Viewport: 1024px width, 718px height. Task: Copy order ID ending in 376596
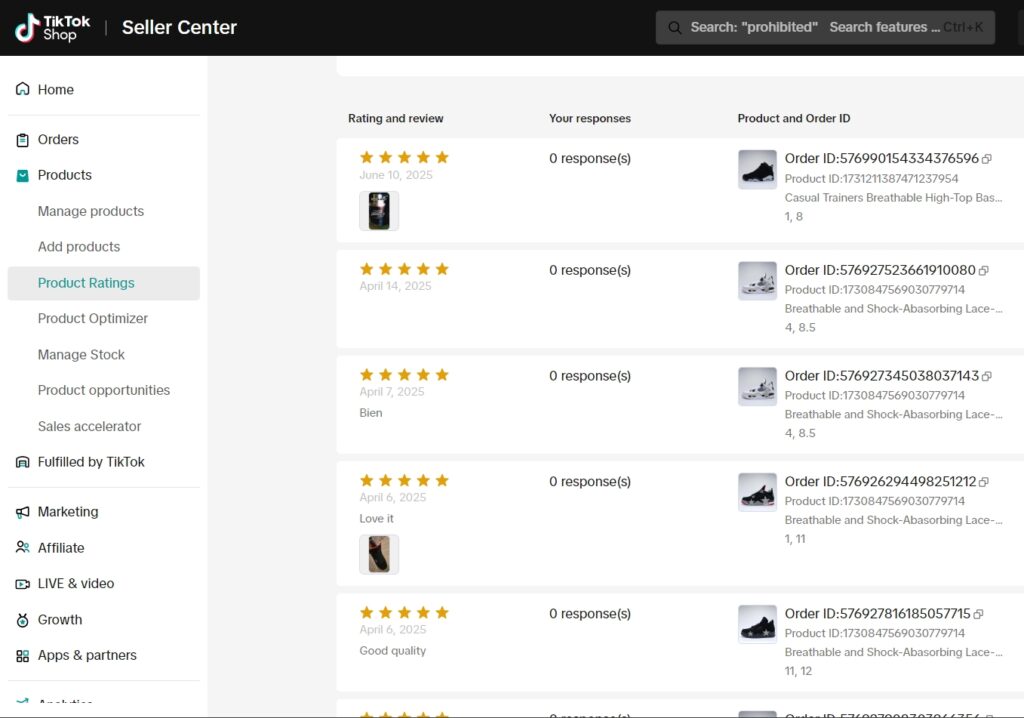tap(987, 159)
